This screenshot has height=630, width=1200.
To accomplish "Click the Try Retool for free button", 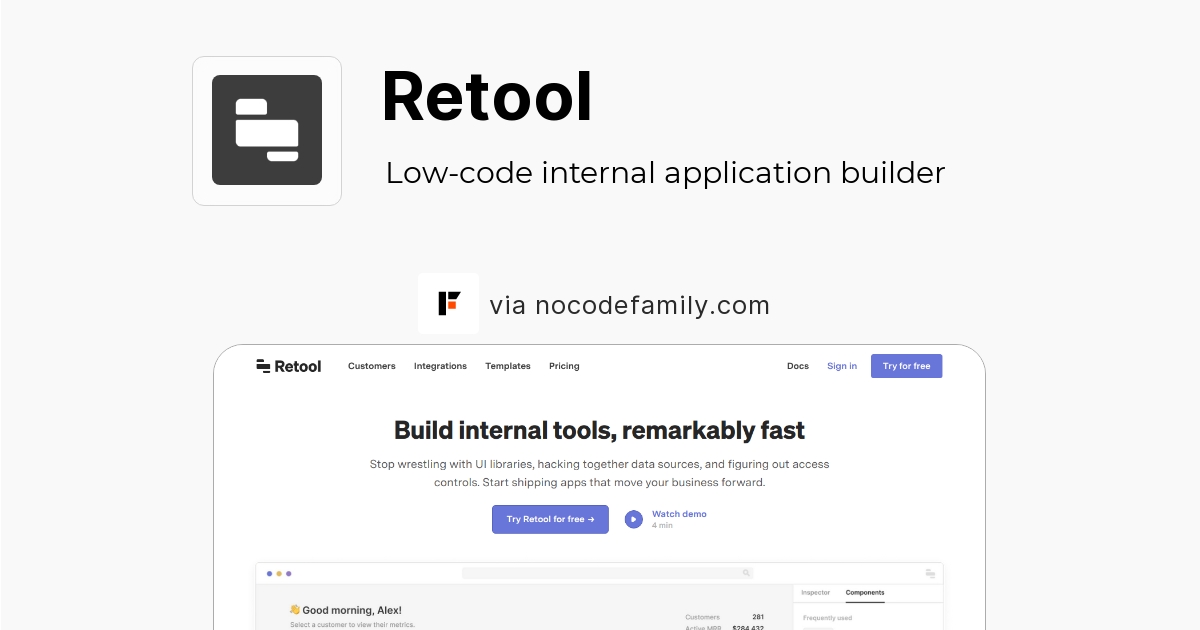I will click(550, 519).
